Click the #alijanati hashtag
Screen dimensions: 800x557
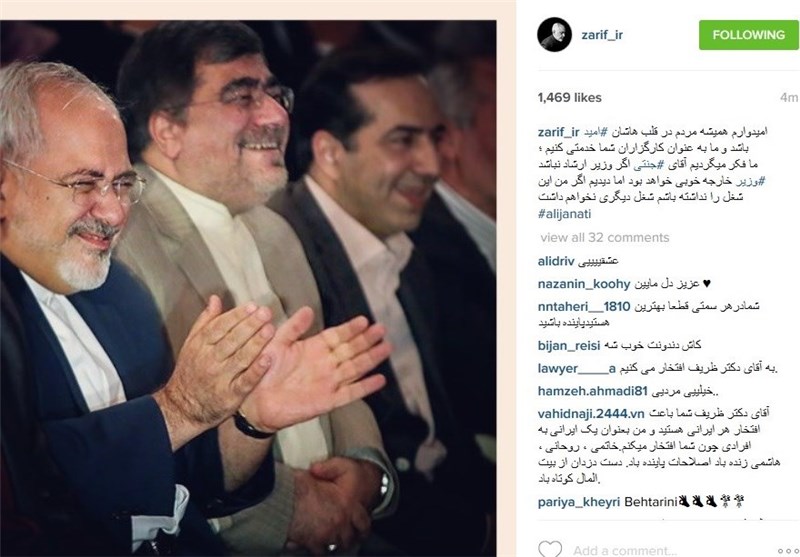564,214
